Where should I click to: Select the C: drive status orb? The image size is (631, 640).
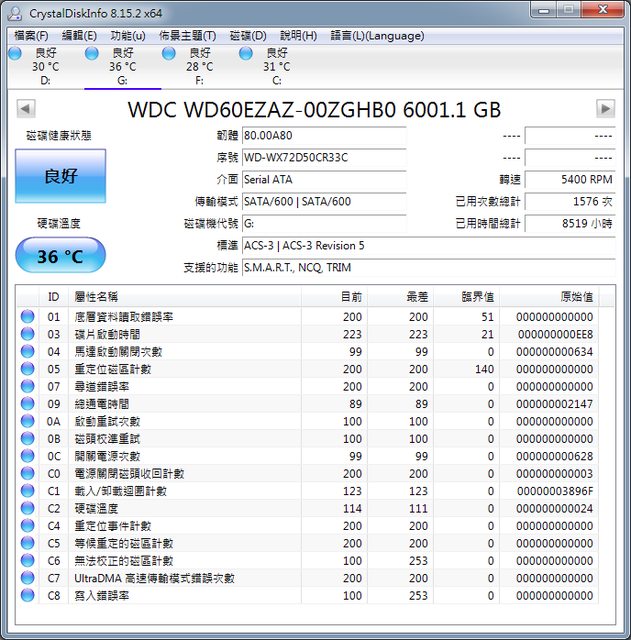click(246, 53)
